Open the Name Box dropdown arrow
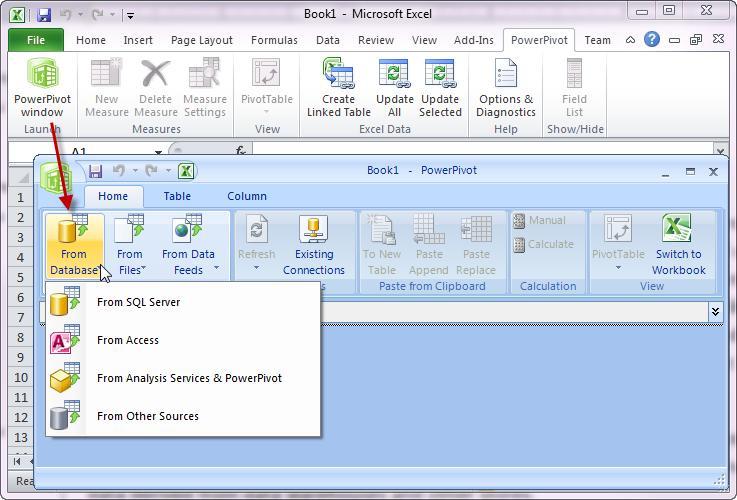 (x=158, y=151)
